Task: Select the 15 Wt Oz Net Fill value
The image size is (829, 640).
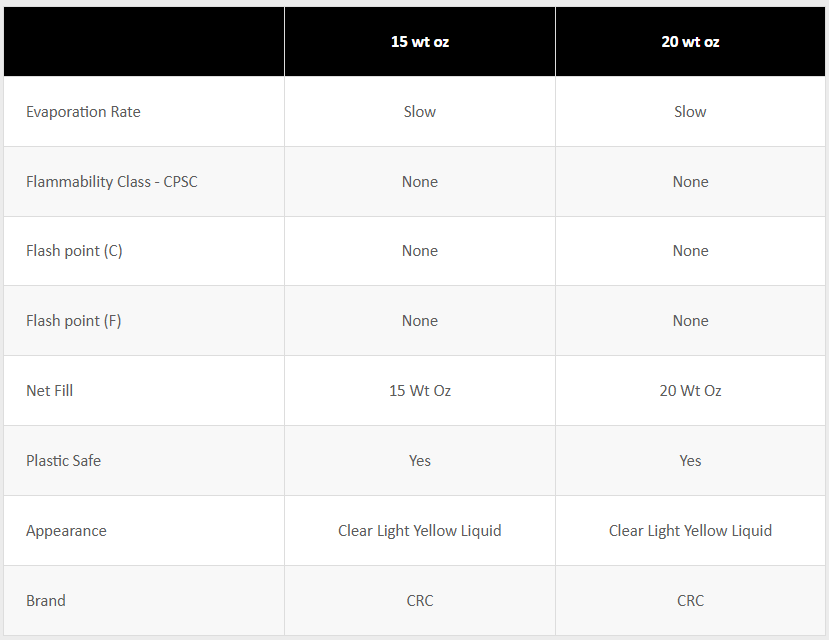Action: click(420, 391)
